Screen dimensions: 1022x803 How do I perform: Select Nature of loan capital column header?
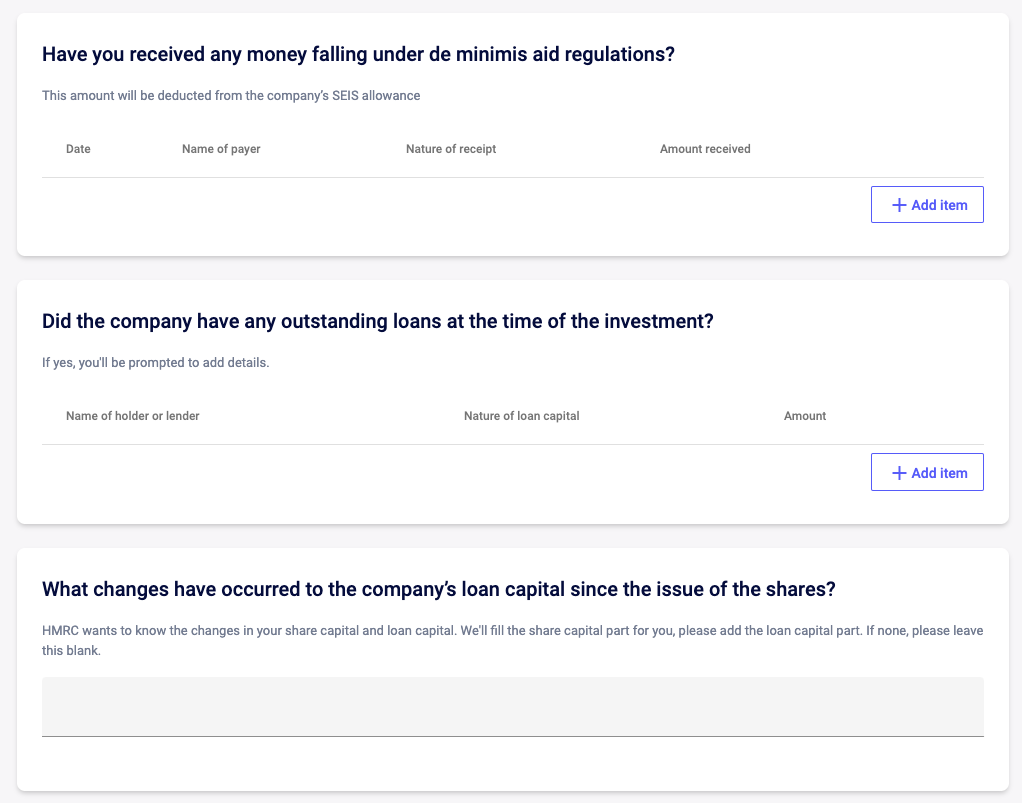521,416
